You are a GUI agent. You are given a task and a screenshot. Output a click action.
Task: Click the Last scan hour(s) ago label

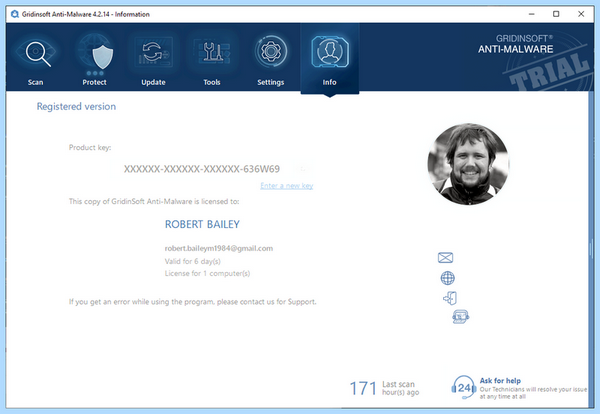[x=400, y=388]
